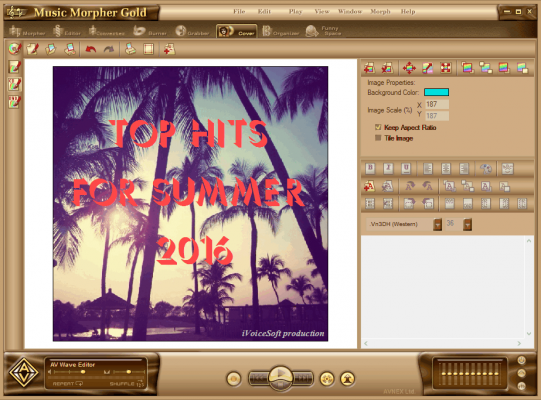Click the move image arrows icon
This screenshot has height=400, width=541.
click(409, 68)
